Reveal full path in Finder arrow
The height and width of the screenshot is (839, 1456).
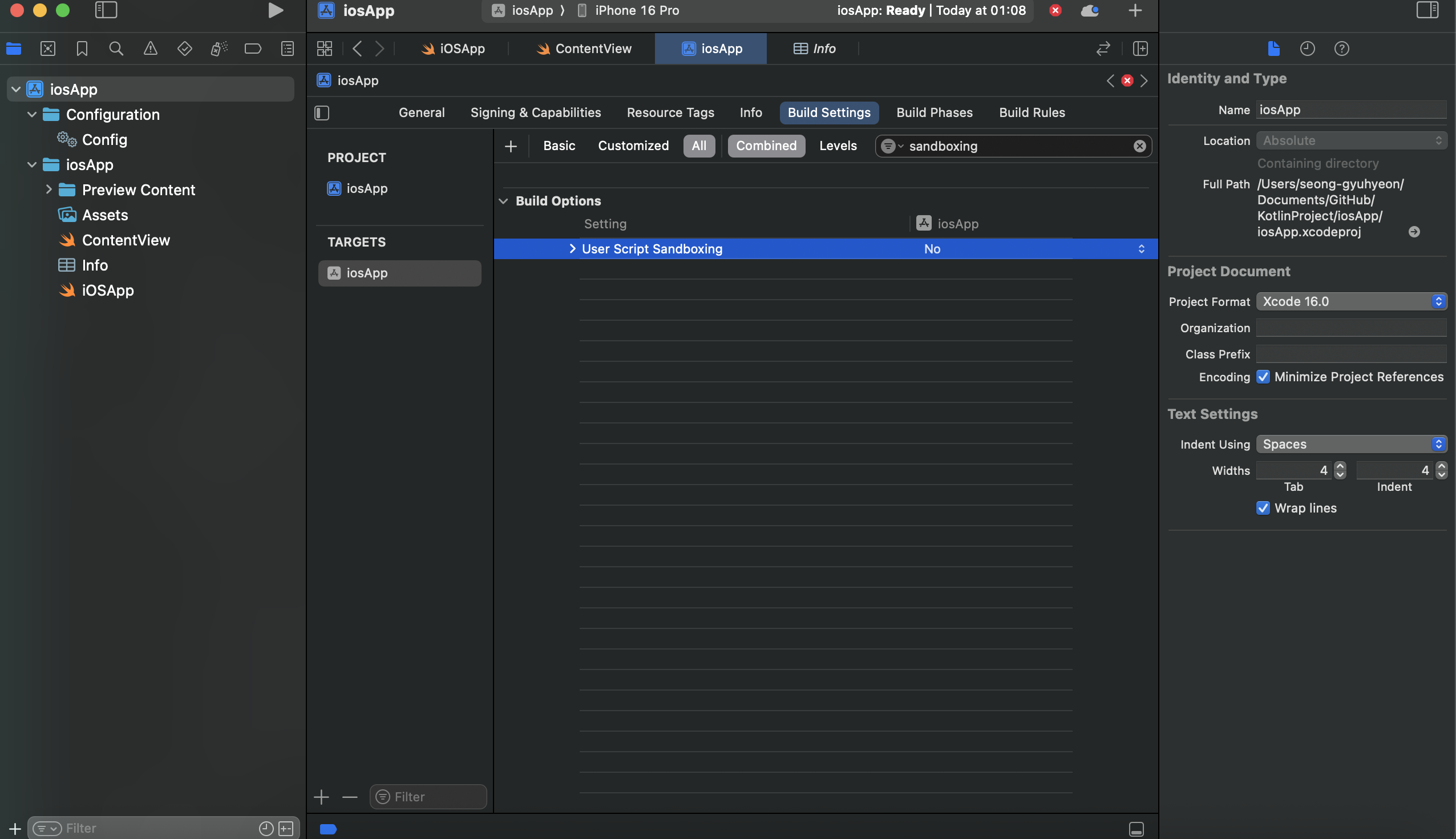pos(1413,232)
